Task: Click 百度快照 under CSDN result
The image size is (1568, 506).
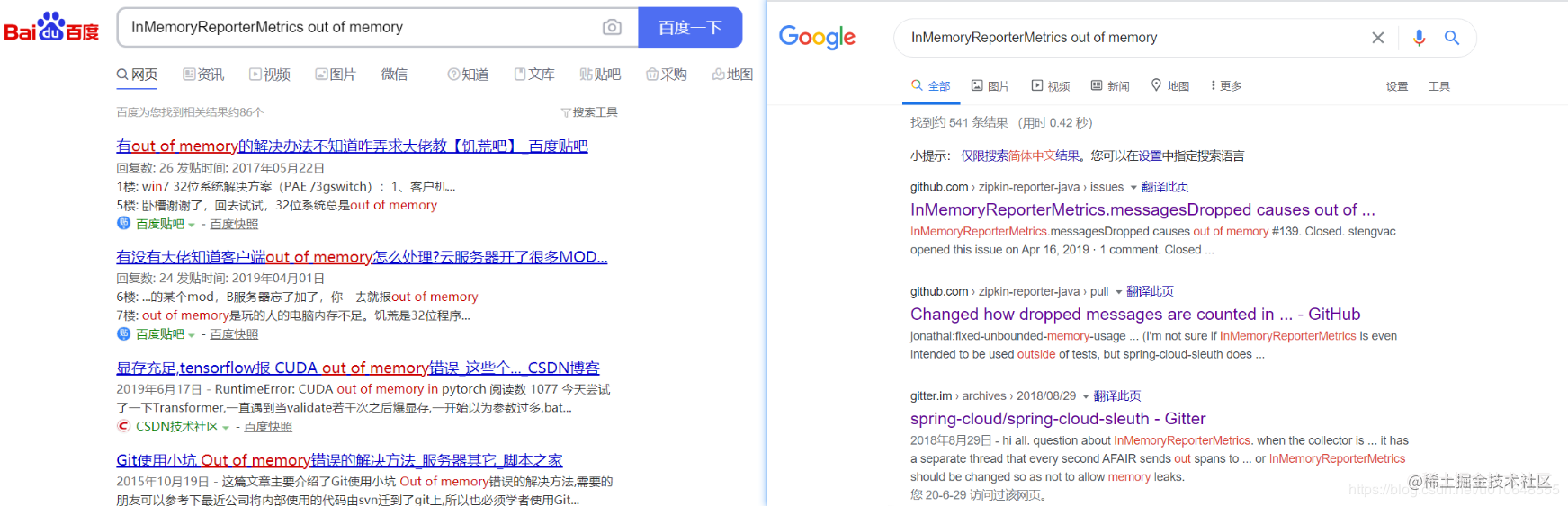Action: 268,427
